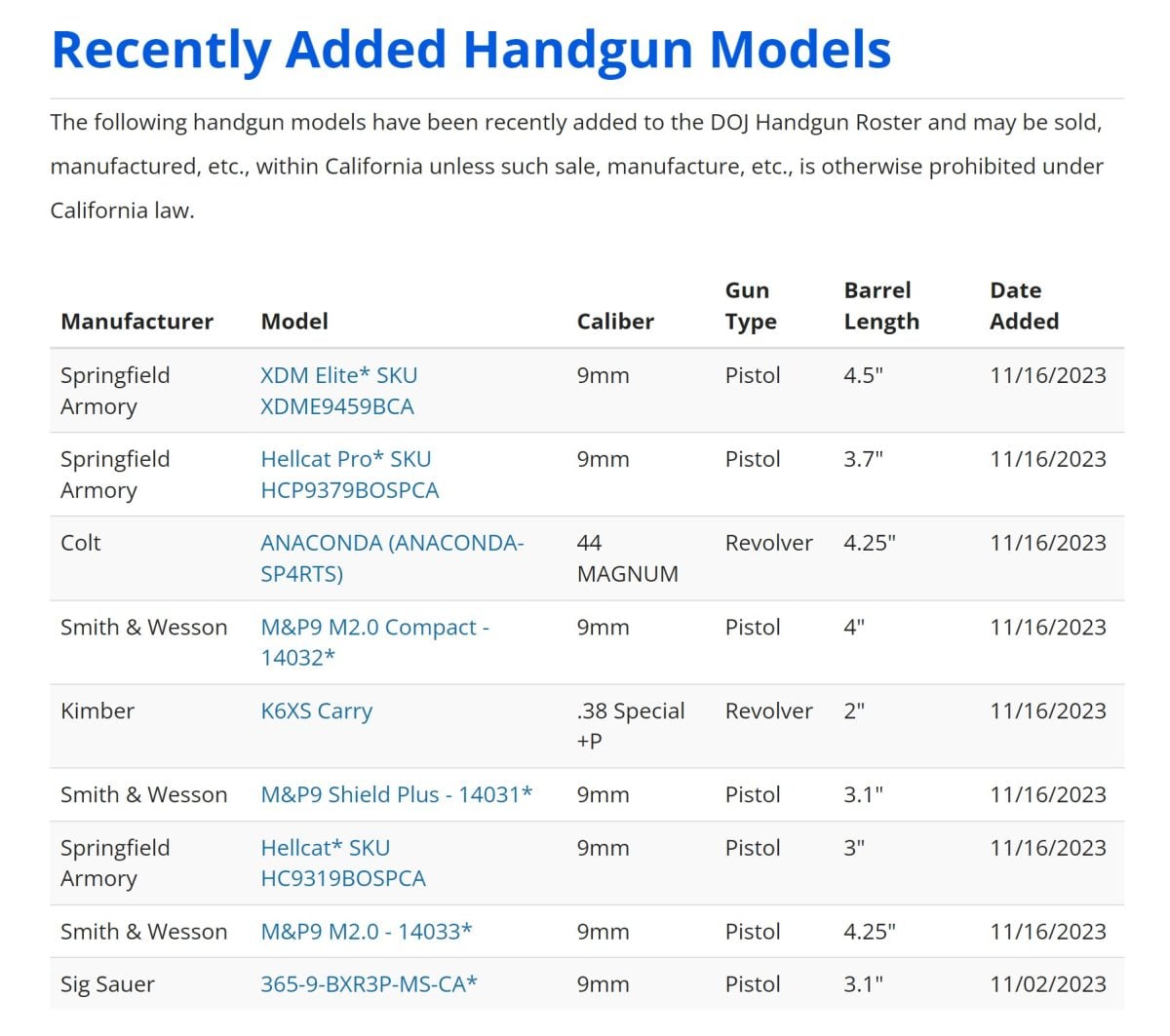Click the Date Added column header
The width and height of the screenshot is (1170, 1036).
tap(1024, 306)
